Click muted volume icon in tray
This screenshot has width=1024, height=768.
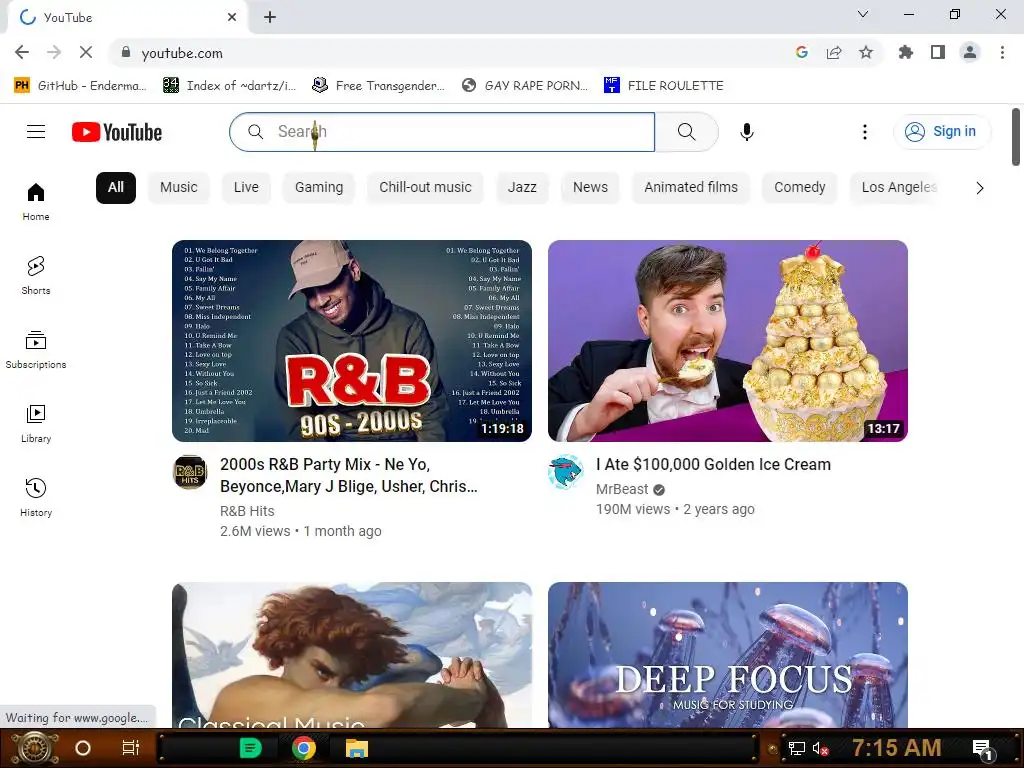821,748
